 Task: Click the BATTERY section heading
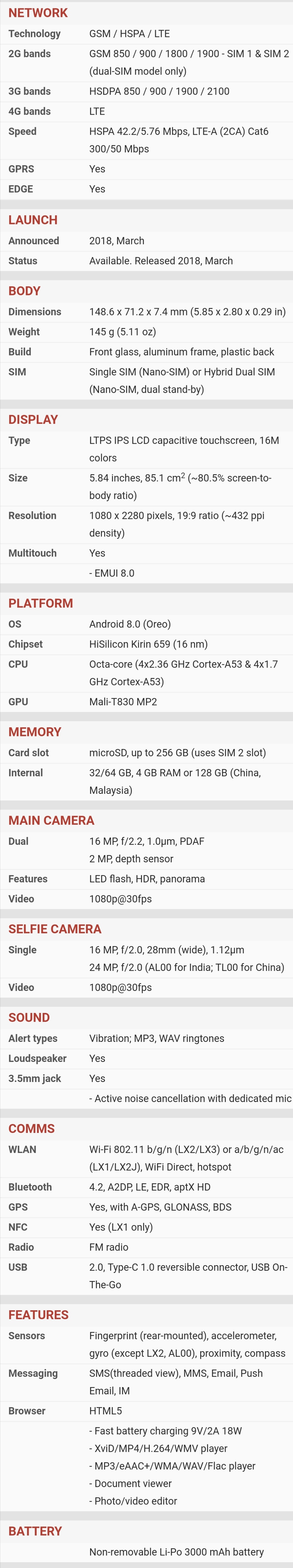click(x=35, y=1531)
